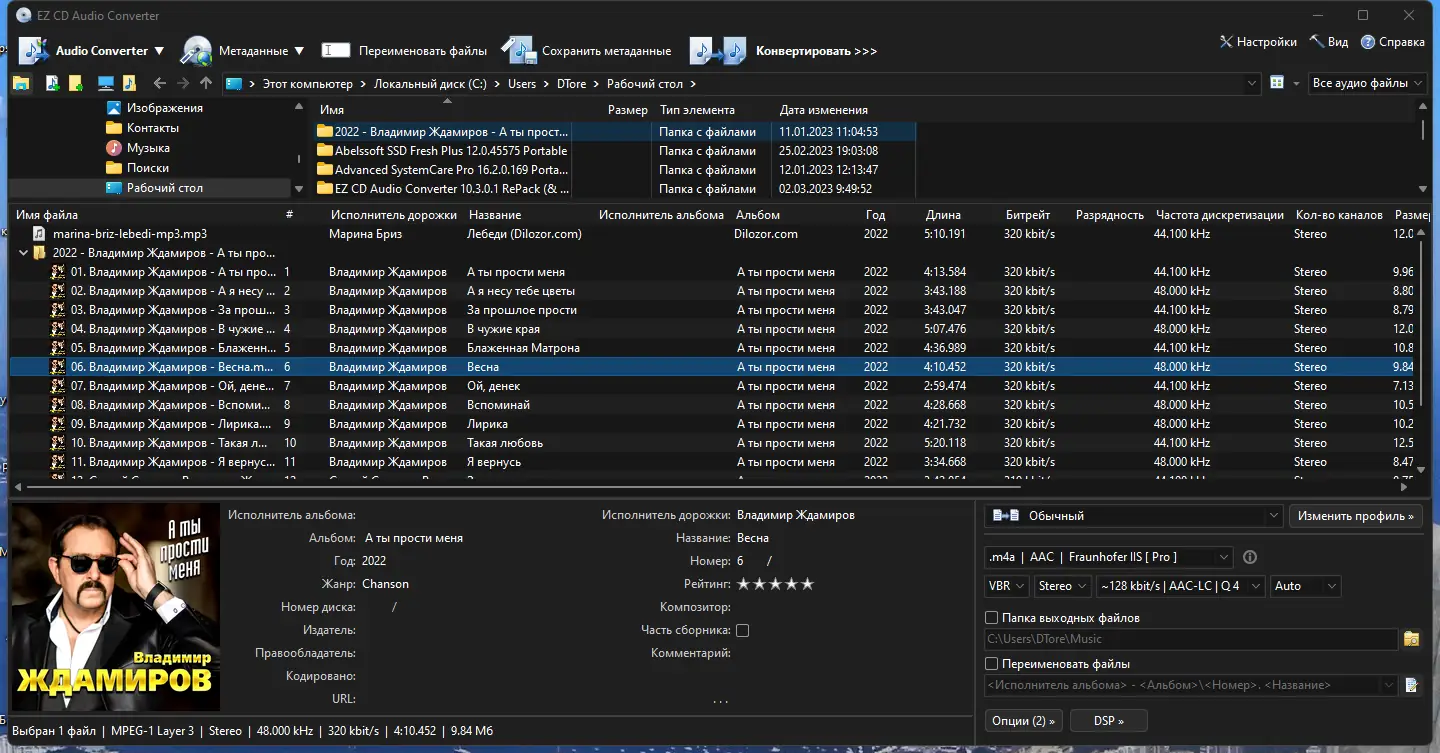
Task: Browse for output folder using folder icon
Action: tap(1411, 639)
